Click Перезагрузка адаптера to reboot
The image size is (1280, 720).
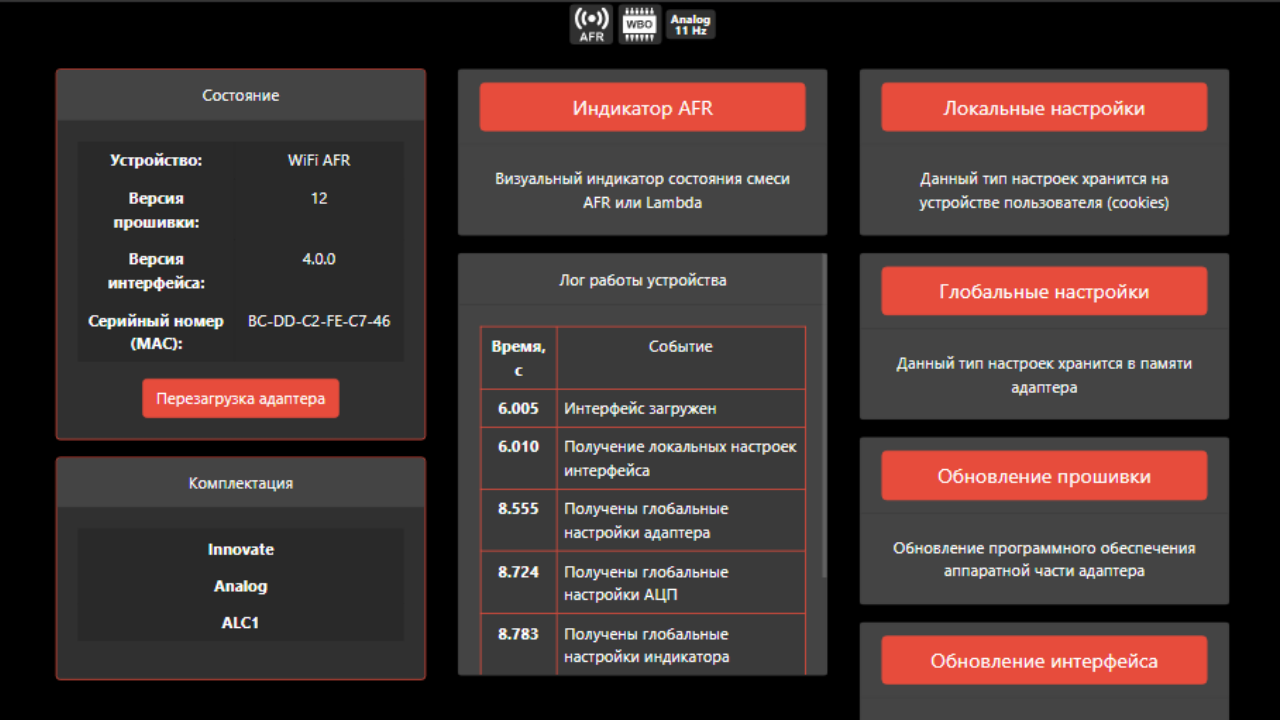(241, 398)
